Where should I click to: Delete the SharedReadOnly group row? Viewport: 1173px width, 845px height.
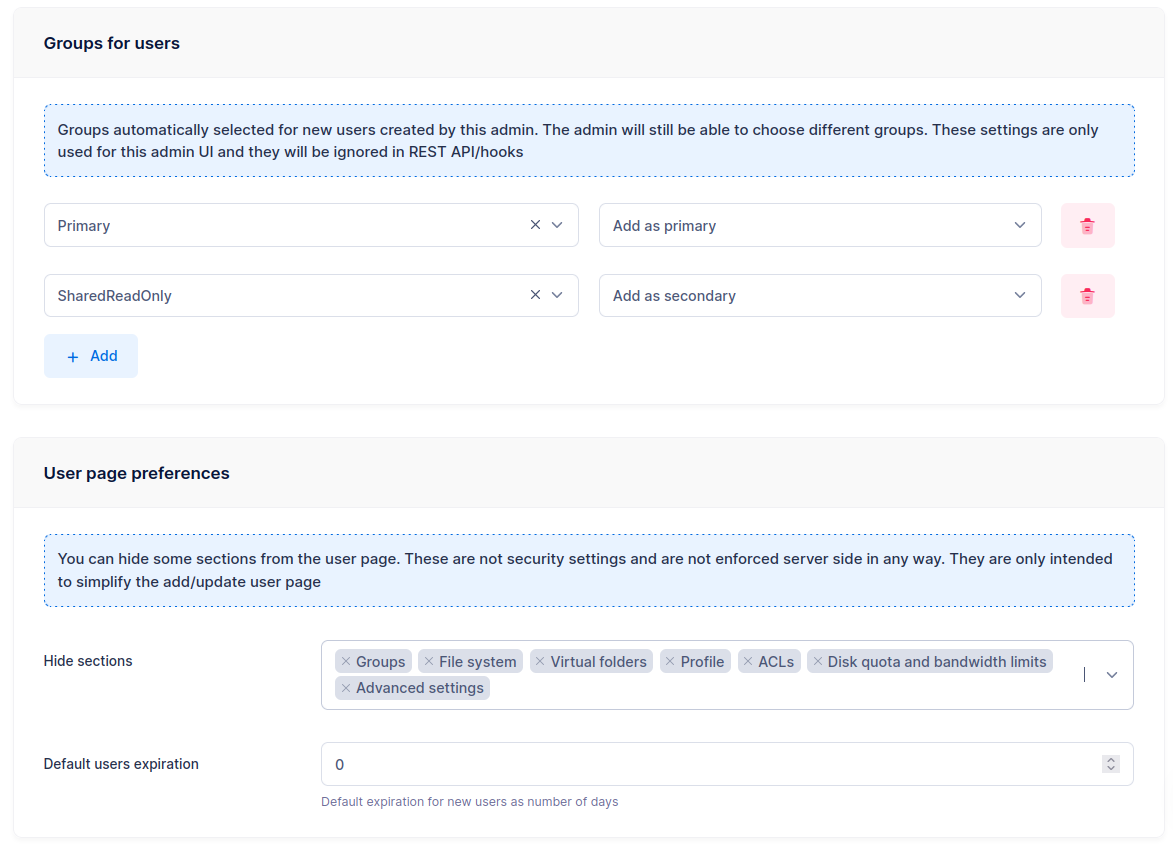[1087, 295]
